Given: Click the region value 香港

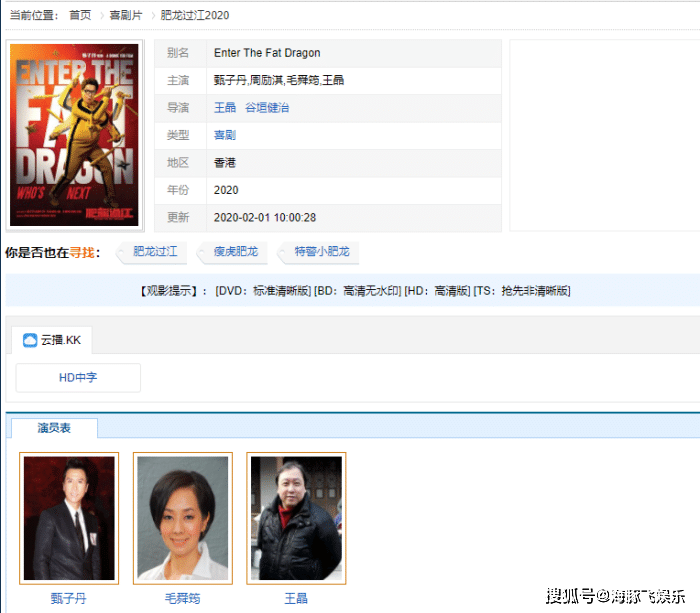Looking at the screenshot, I should (x=225, y=163).
